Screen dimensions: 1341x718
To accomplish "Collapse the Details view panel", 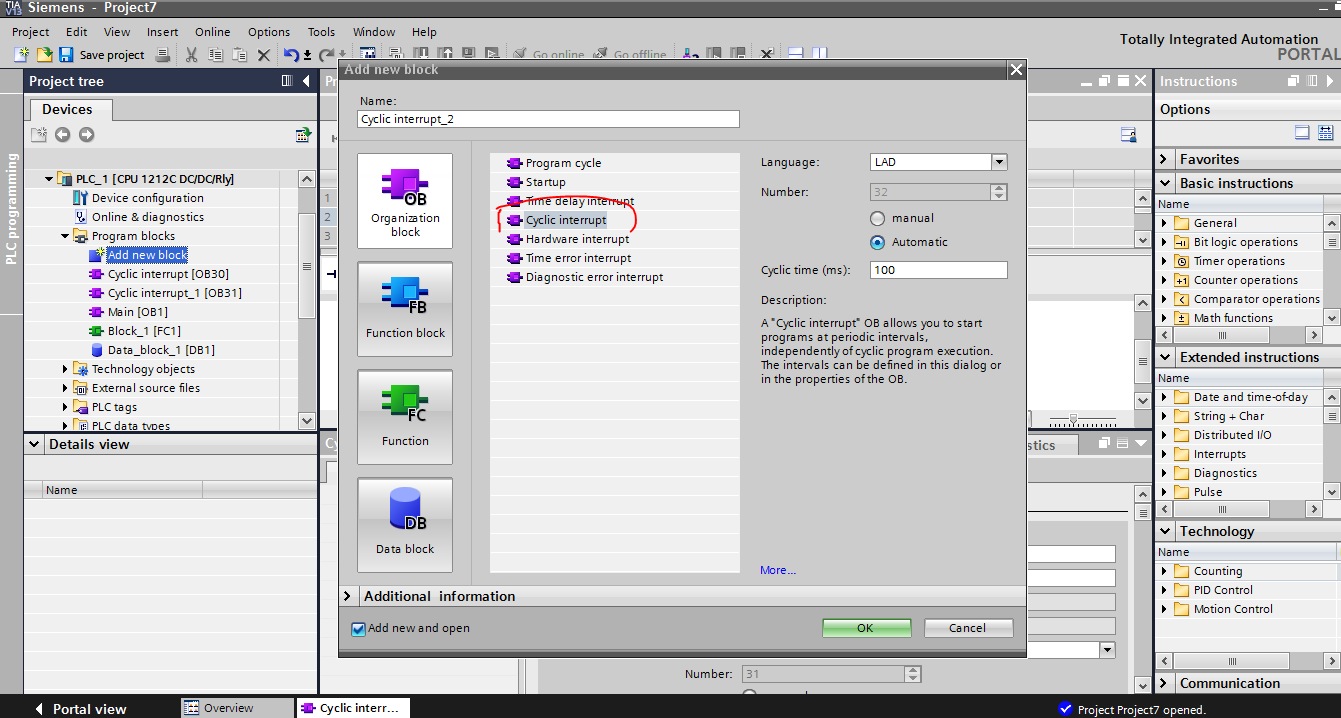I will point(35,444).
